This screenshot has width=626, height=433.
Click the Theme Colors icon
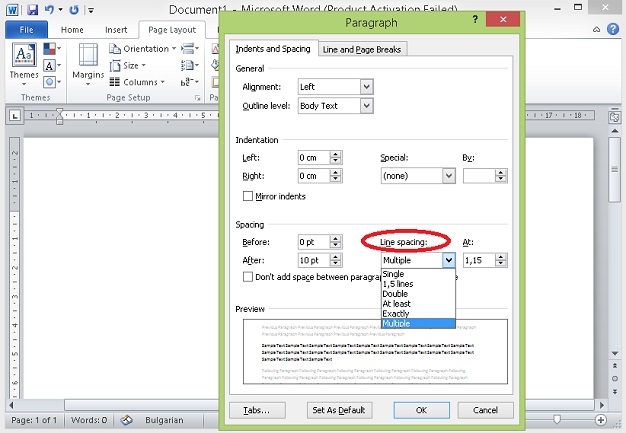point(51,49)
